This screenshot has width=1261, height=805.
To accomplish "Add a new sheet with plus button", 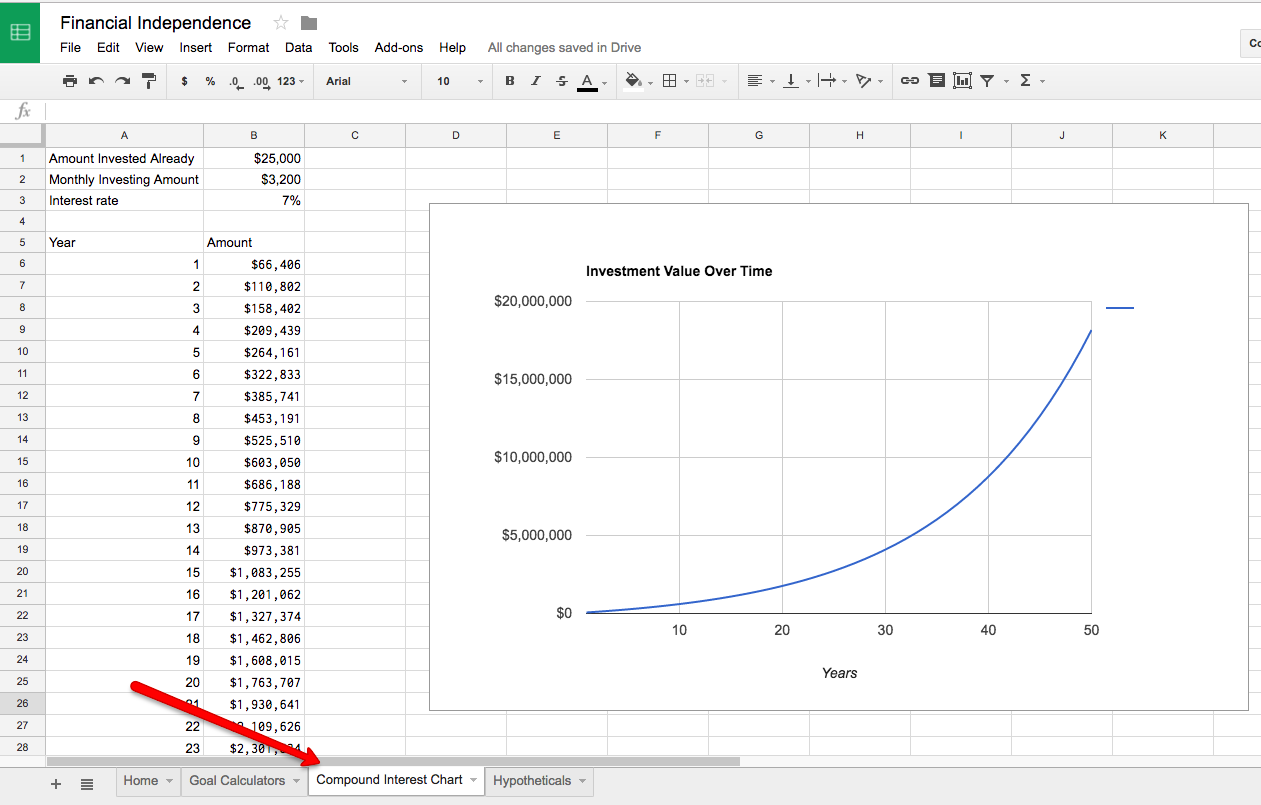I will click(56, 784).
